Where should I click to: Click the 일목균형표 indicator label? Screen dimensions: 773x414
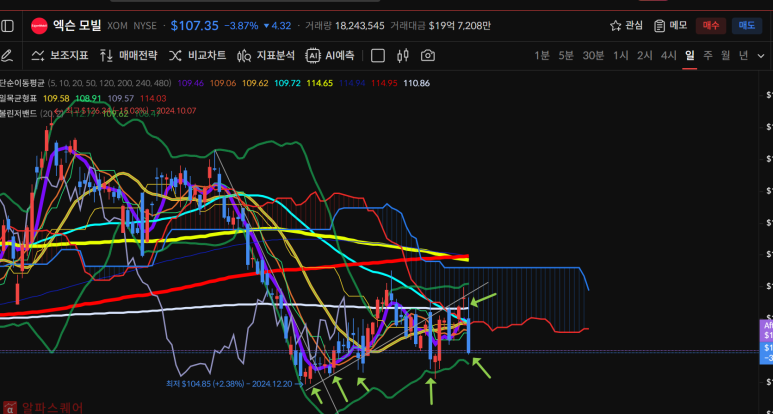pyautogui.click(x=18, y=98)
